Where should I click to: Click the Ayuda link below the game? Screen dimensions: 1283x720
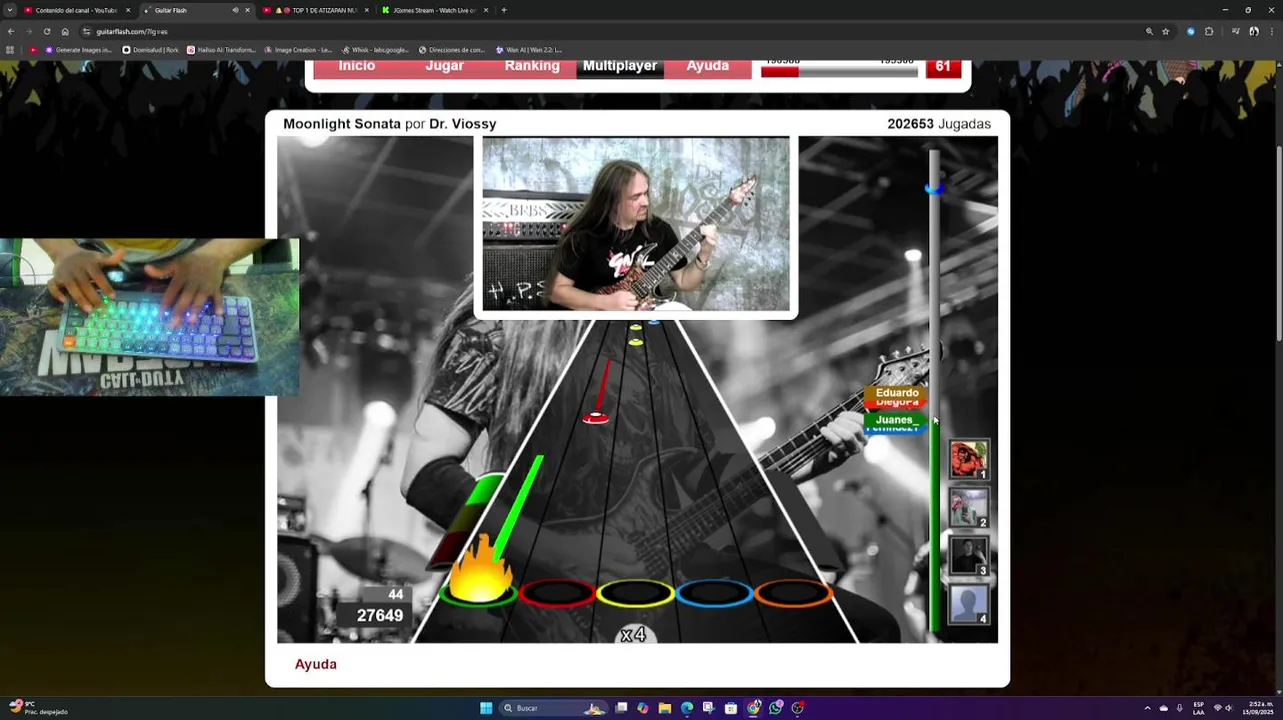[316, 664]
